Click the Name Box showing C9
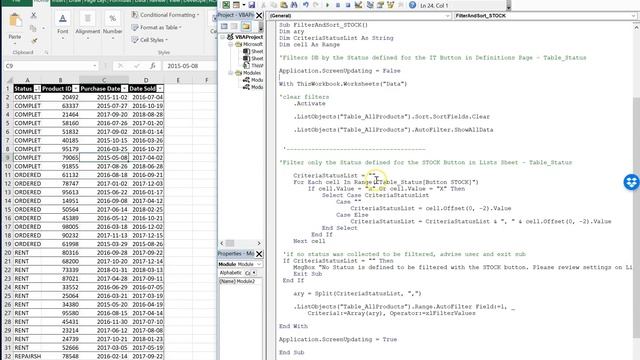This screenshot has height=360, width=640. (48, 66)
